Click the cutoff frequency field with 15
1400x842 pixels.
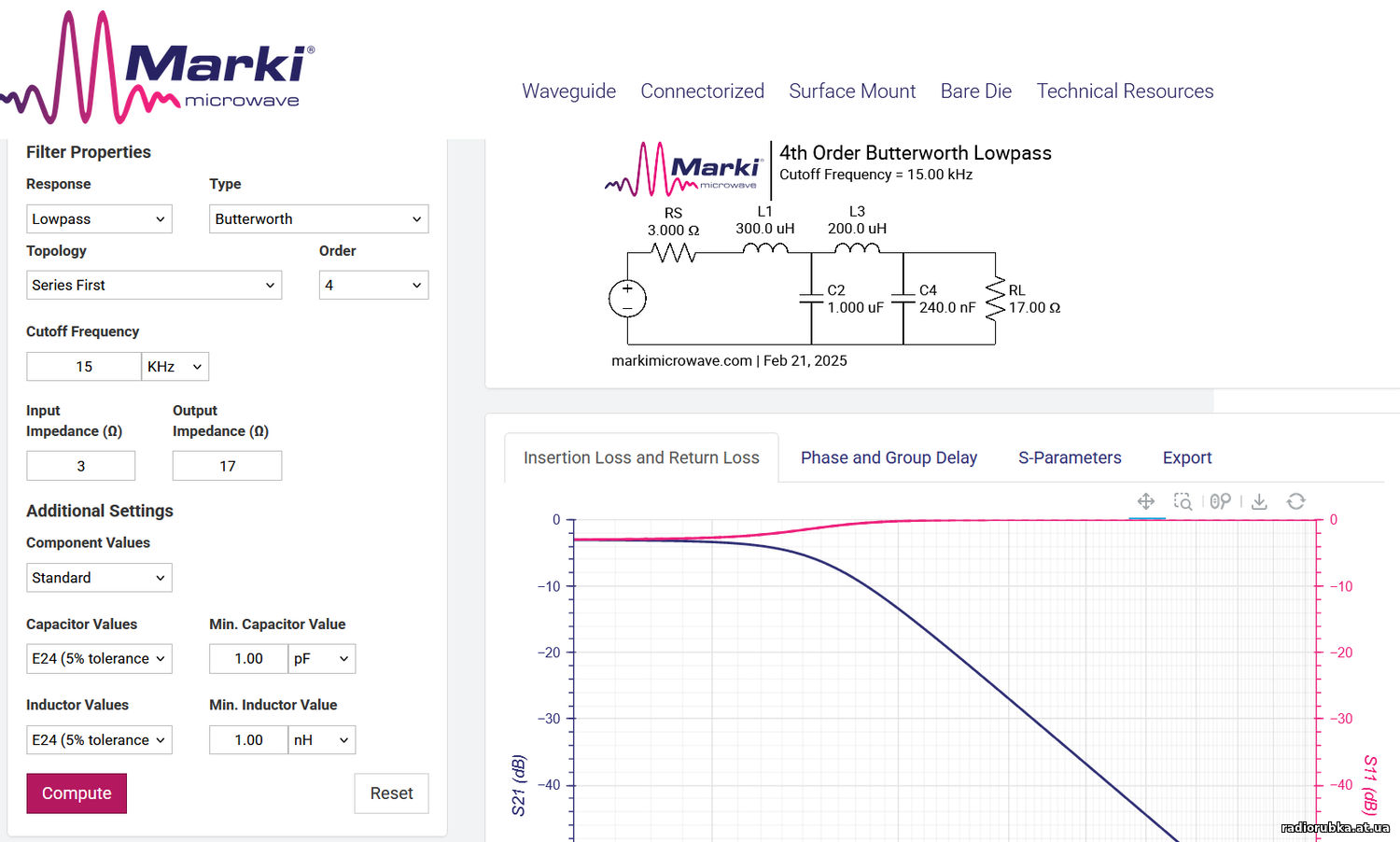coord(84,366)
